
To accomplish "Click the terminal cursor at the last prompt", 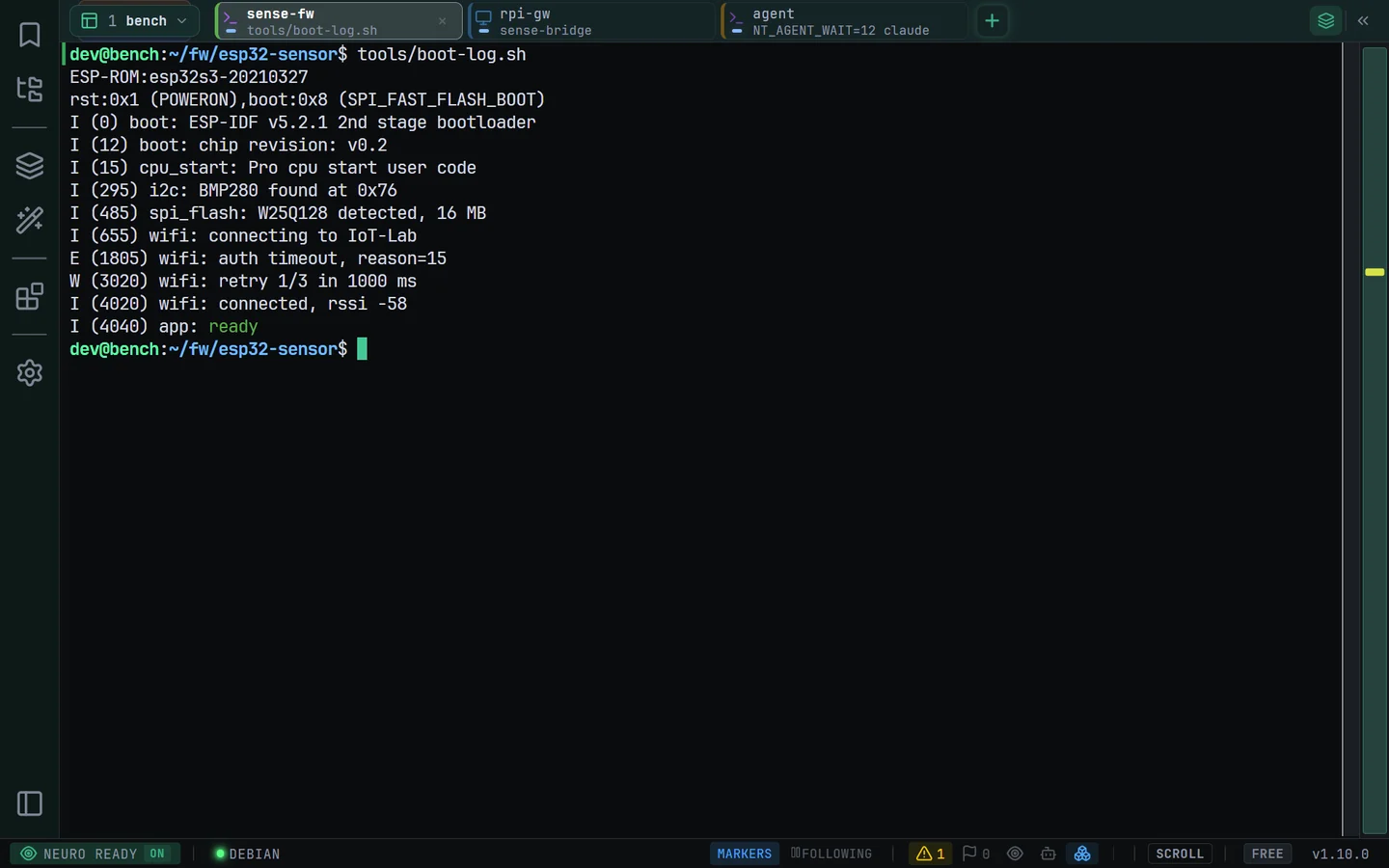I will coord(363,349).
